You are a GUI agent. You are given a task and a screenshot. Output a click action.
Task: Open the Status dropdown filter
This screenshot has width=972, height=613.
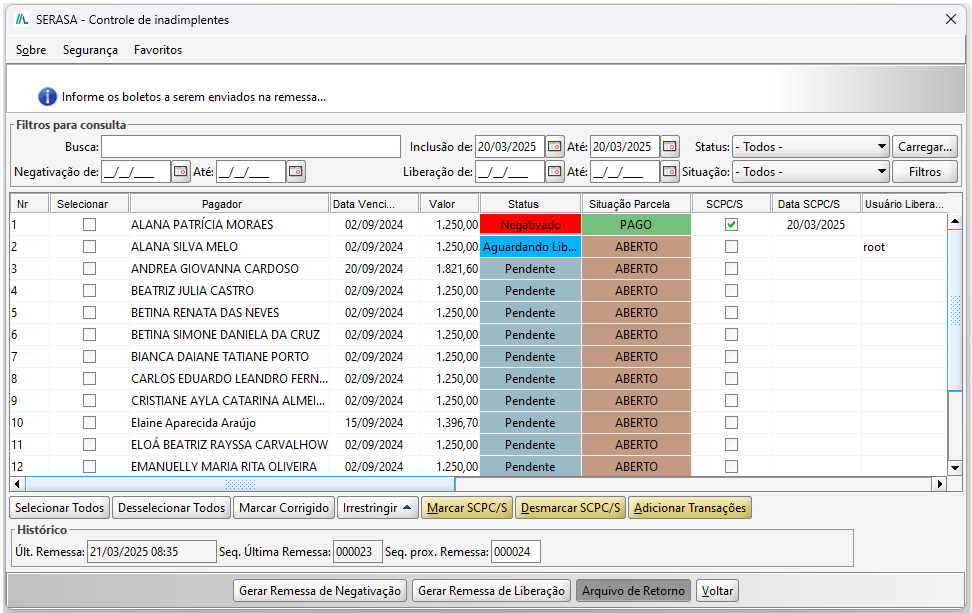[810, 147]
